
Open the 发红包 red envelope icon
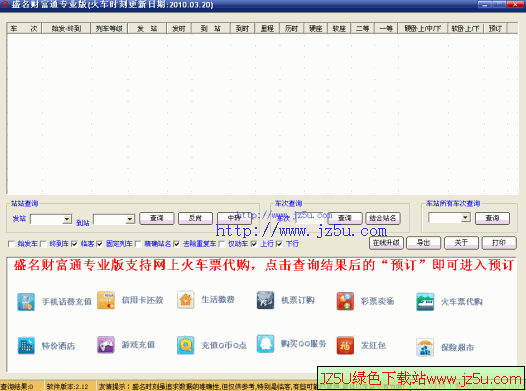tap(345, 345)
